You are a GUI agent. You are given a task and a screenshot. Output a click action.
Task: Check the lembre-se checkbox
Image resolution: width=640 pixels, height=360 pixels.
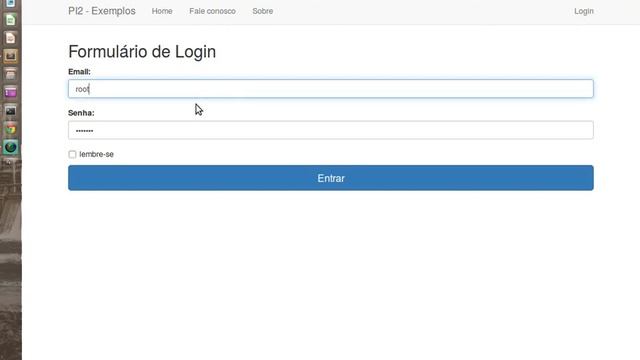coord(72,154)
